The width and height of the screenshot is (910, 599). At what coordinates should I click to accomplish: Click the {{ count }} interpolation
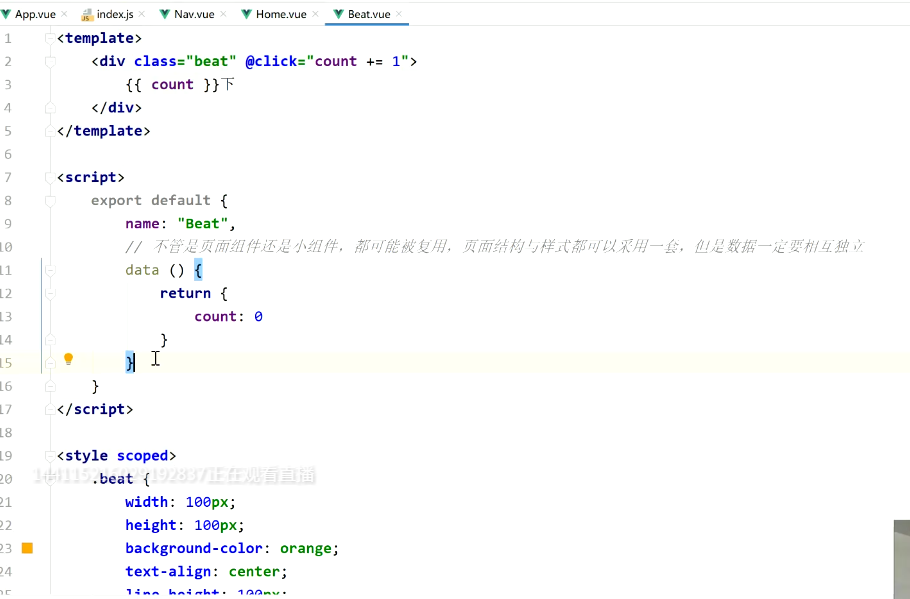[172, 85]
